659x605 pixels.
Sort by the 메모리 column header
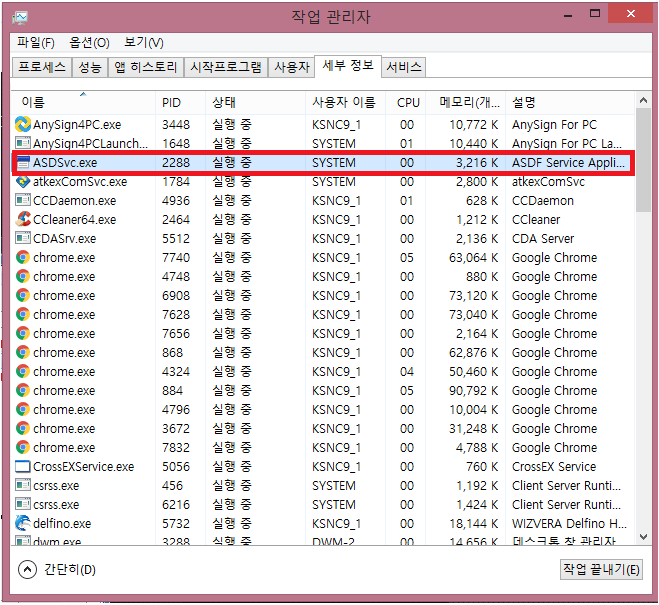coord(465,103)
